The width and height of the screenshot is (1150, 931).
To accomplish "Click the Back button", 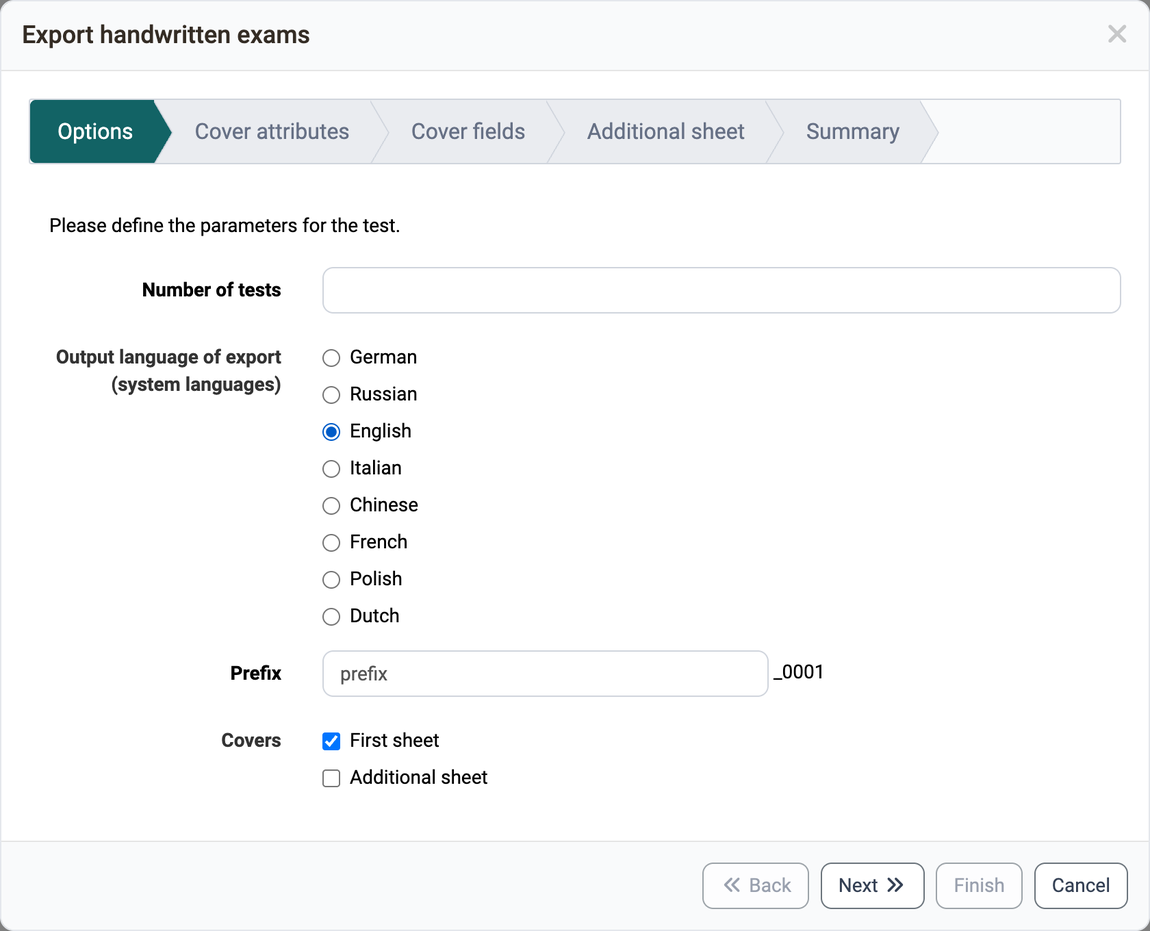I will (755, 886).
